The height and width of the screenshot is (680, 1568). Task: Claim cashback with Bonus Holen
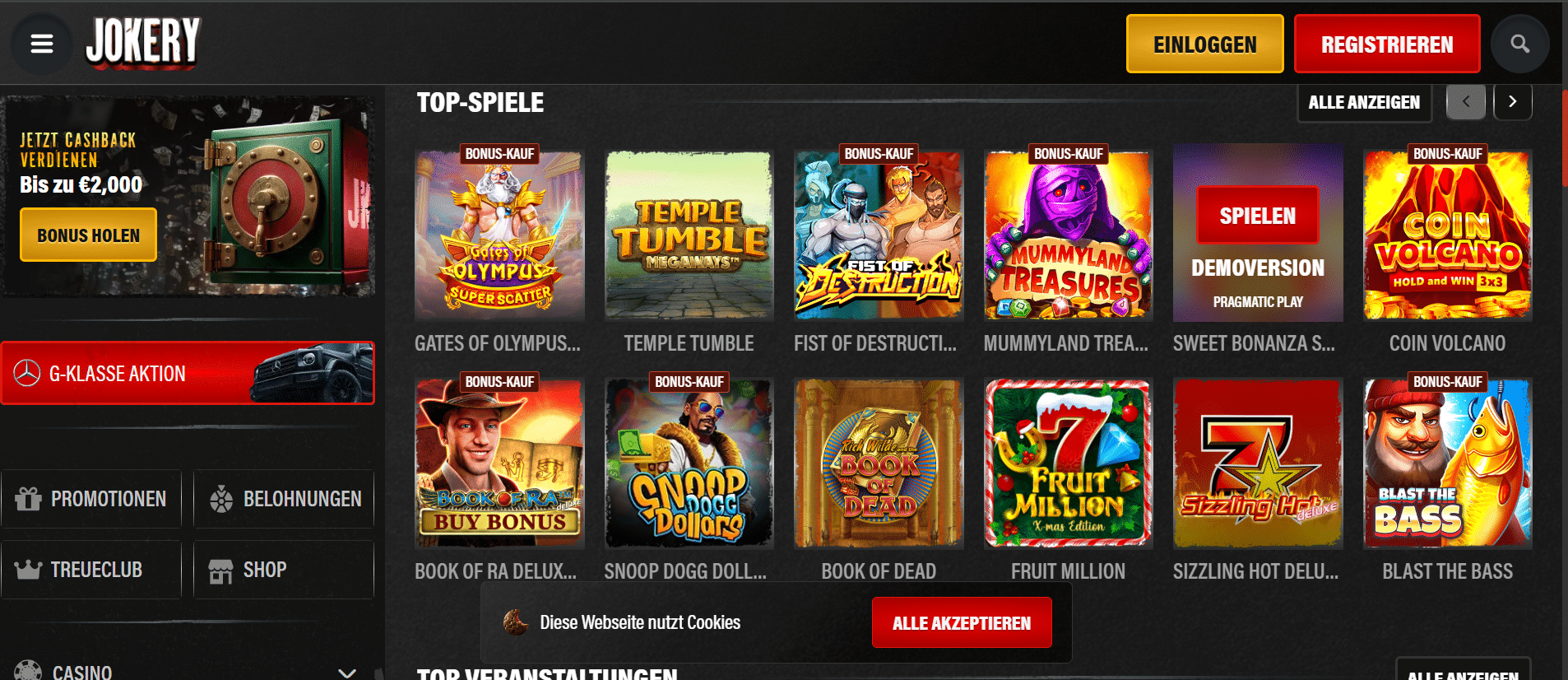[x=88, y=235]
